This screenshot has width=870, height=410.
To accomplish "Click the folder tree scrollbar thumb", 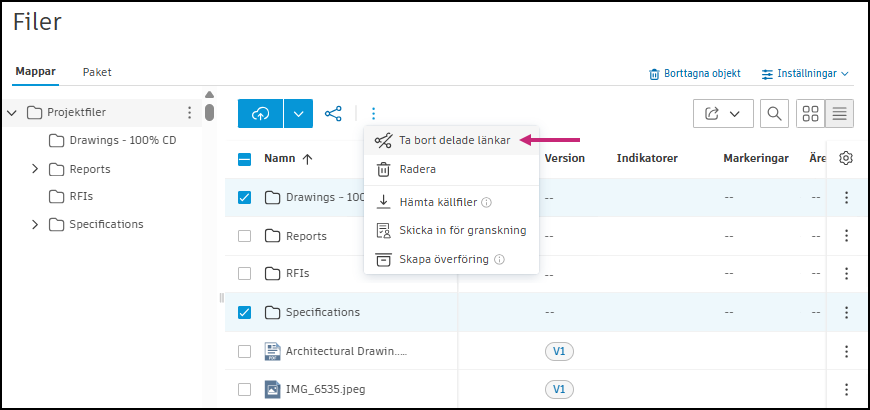I will pyautogui.click(x=209, y=112).
